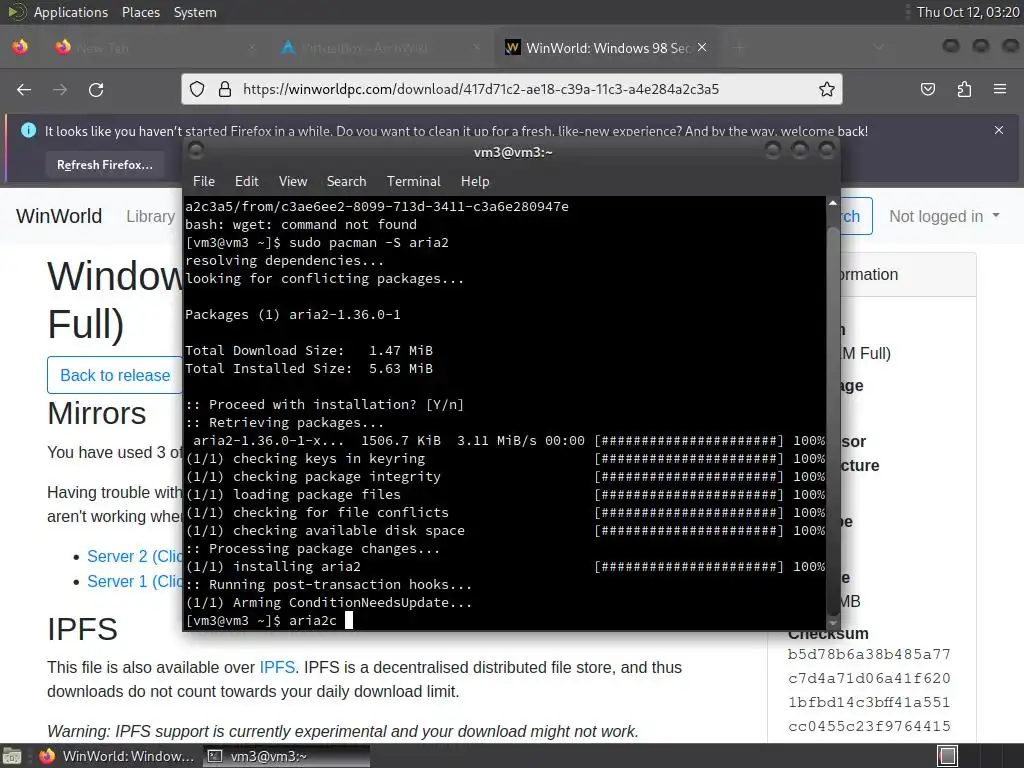Click the checksum text b5d78b6a38b485a77
Screen dimensions: 1024x768
point(869,654)
